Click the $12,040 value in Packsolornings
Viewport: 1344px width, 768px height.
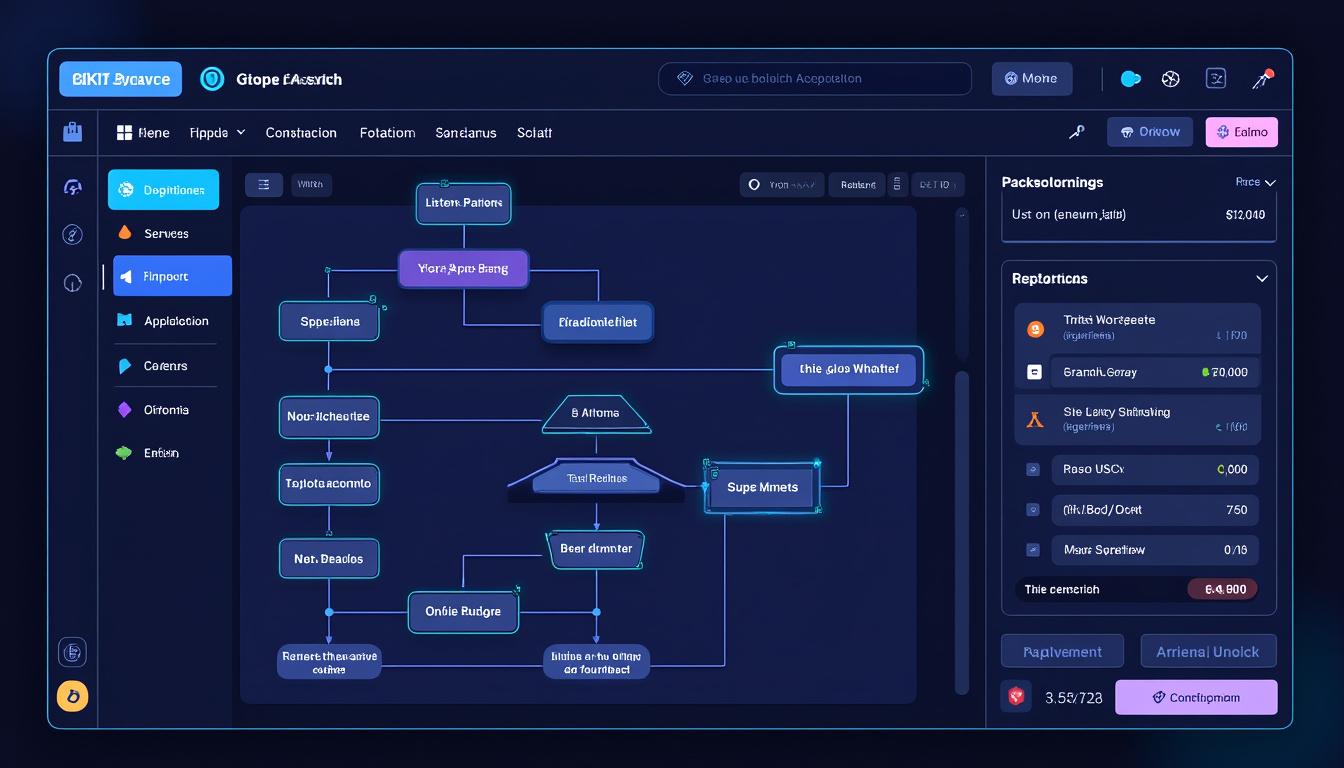pos(1245,214)
